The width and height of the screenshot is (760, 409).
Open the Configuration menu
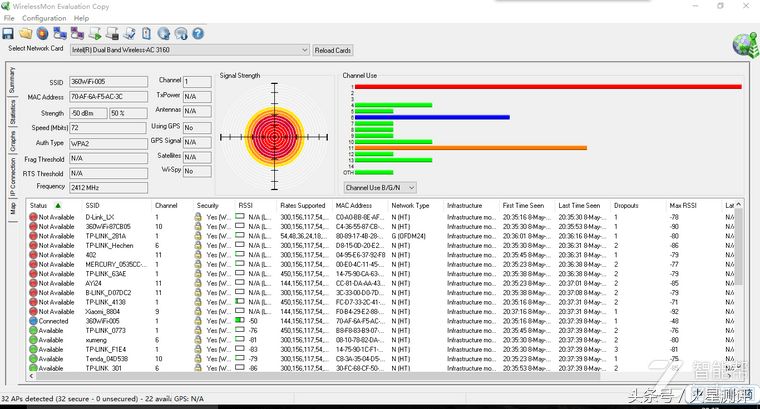coord(44,18)
